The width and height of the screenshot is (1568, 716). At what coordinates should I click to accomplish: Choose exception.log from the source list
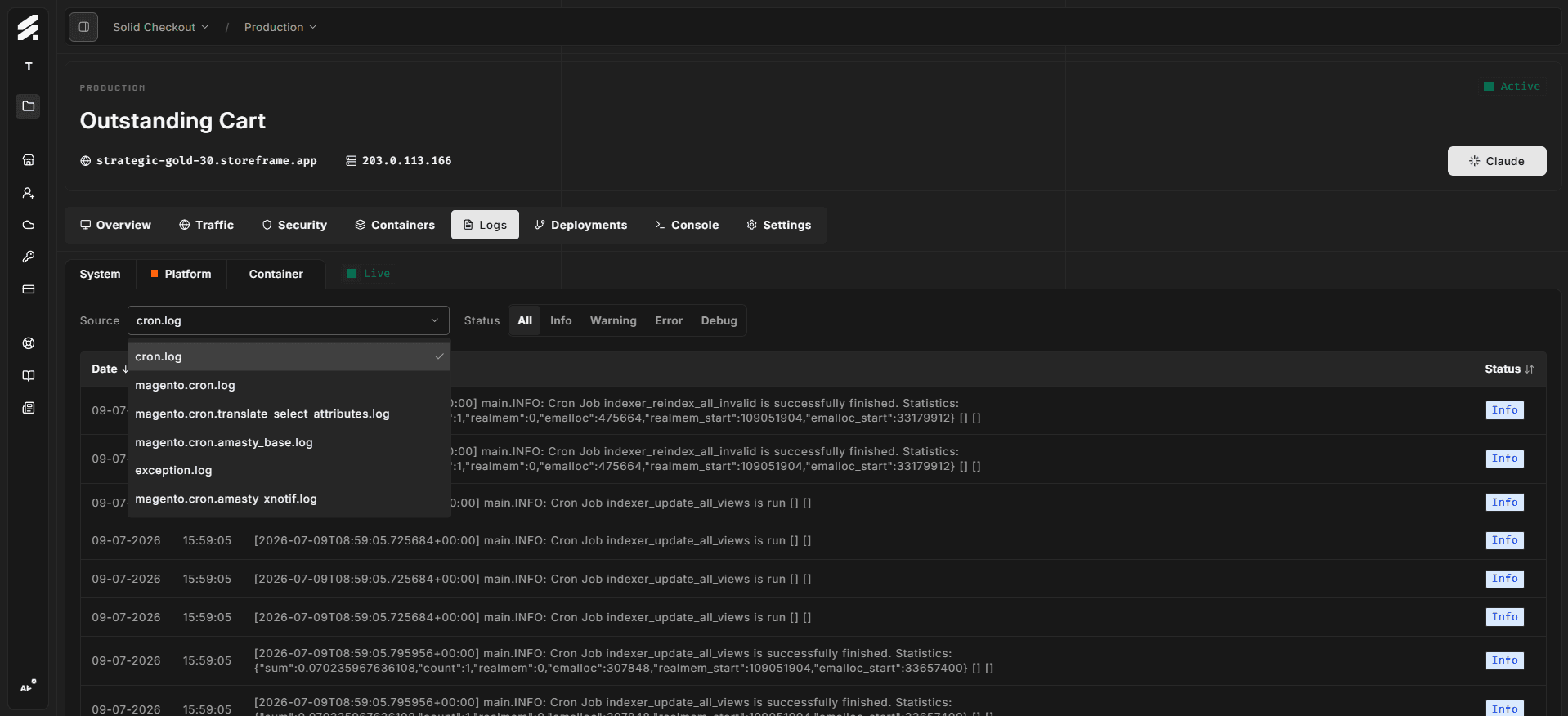coord(289,470)
